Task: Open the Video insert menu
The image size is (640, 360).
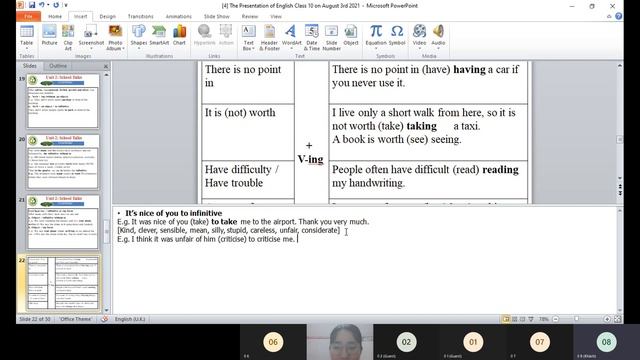Action: click(419, 37)
